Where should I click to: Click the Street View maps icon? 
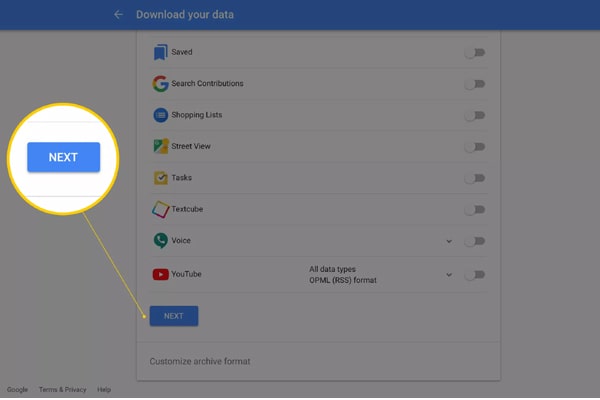(161, 146)
